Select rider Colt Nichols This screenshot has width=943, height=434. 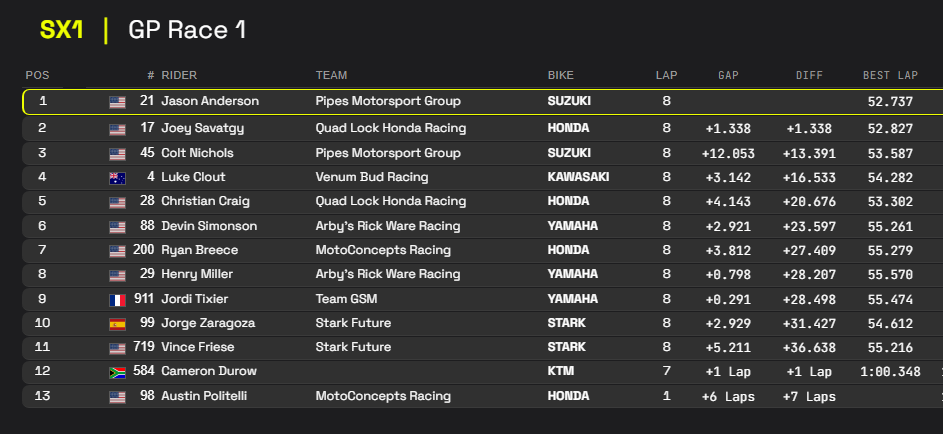click(197, 153)
